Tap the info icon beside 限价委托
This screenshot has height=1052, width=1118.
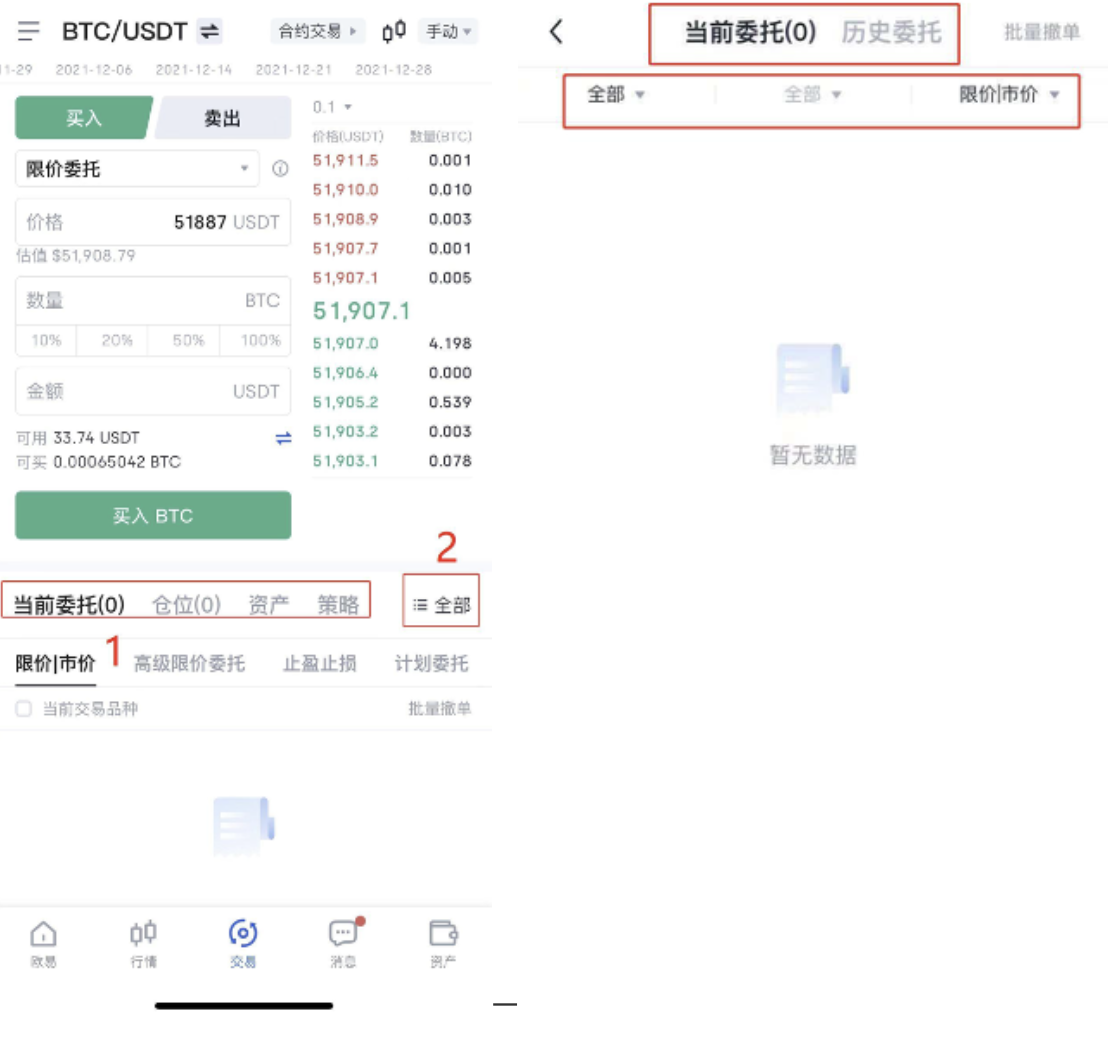pyautogui.click(x=281, y=169)
